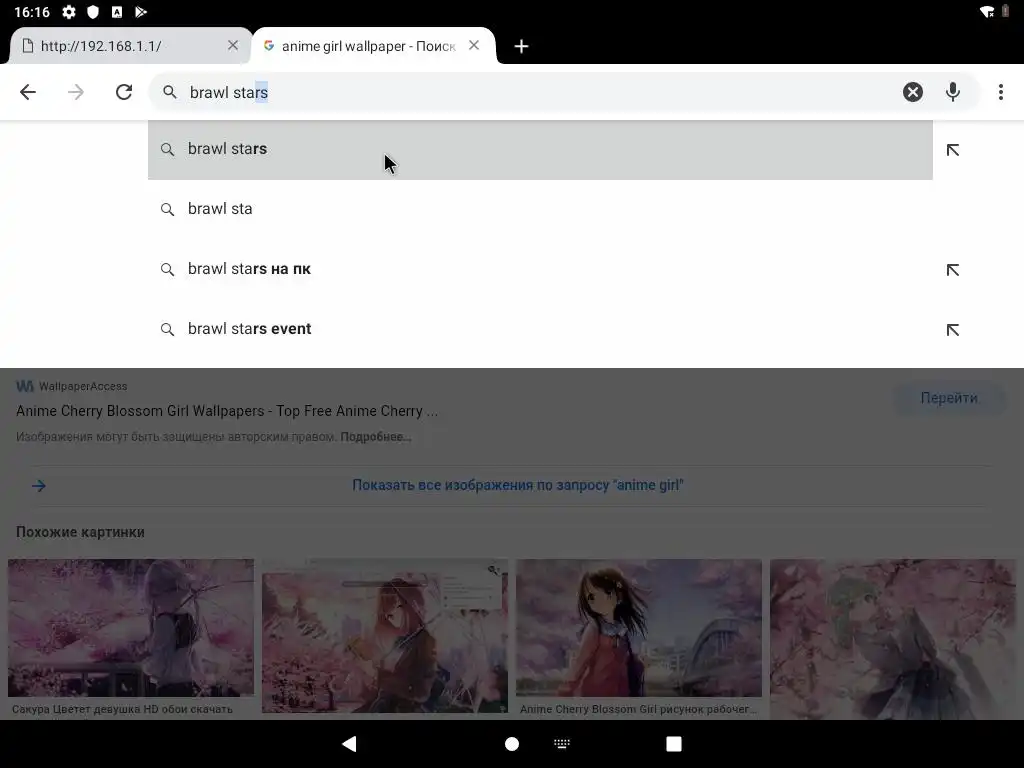1024x768 pixels.
Task: Click the magnifier icon beside 'brawl stars event'
Action: coord(167,330)
